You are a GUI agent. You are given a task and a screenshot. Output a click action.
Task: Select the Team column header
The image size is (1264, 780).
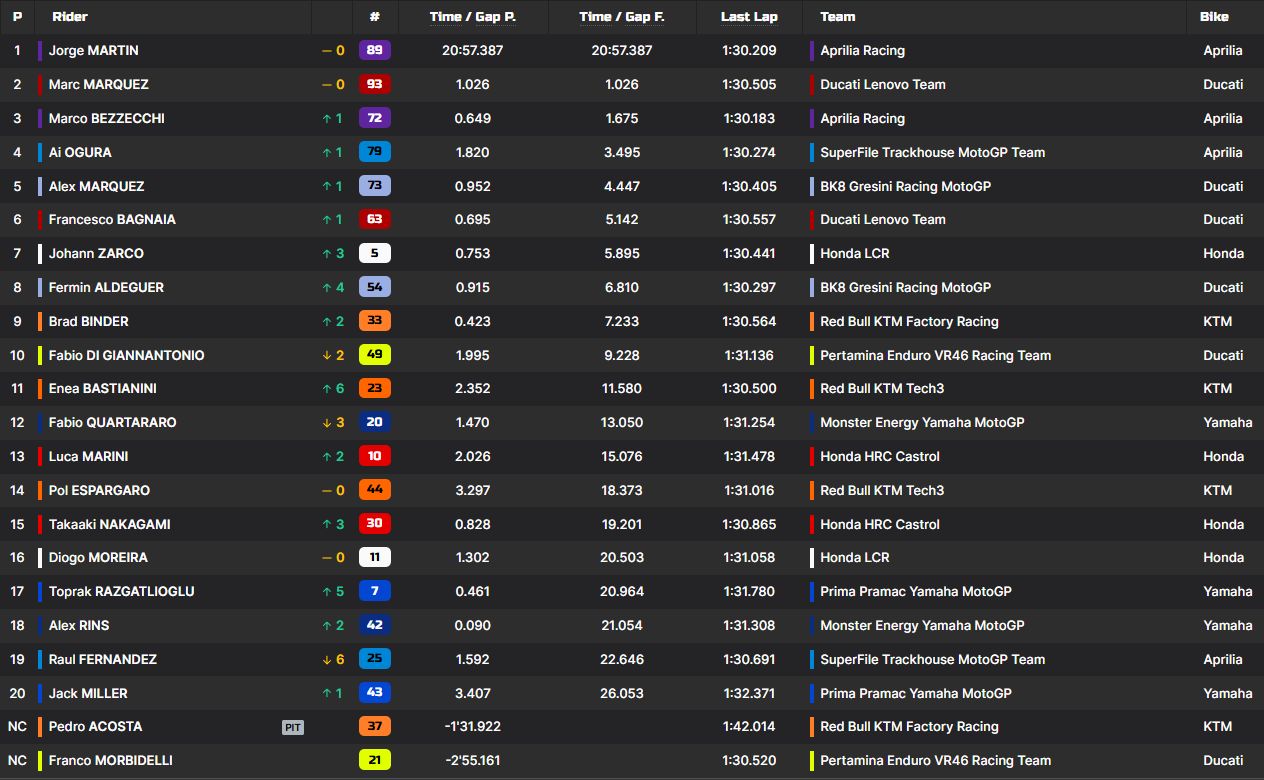[x=837, y=17]
